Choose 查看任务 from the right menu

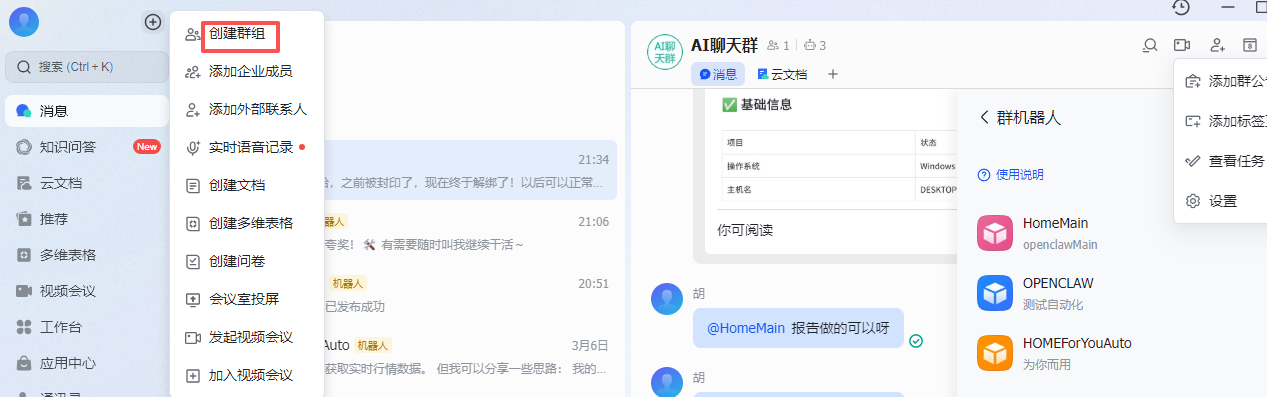(1221, 161)
